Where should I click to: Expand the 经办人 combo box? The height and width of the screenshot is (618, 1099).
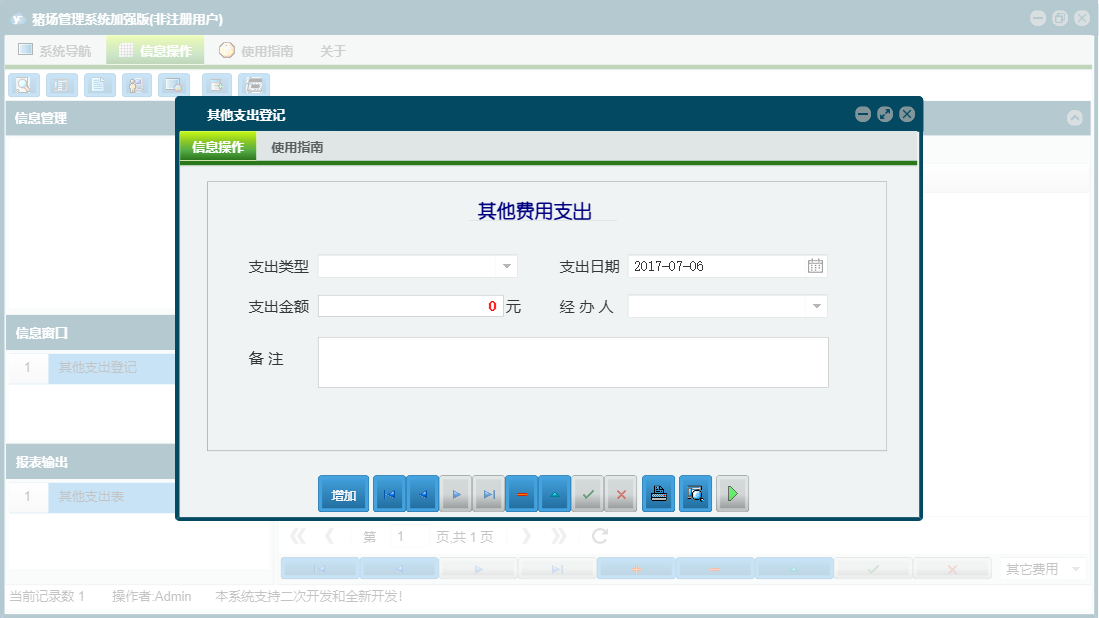pos(815,306)
